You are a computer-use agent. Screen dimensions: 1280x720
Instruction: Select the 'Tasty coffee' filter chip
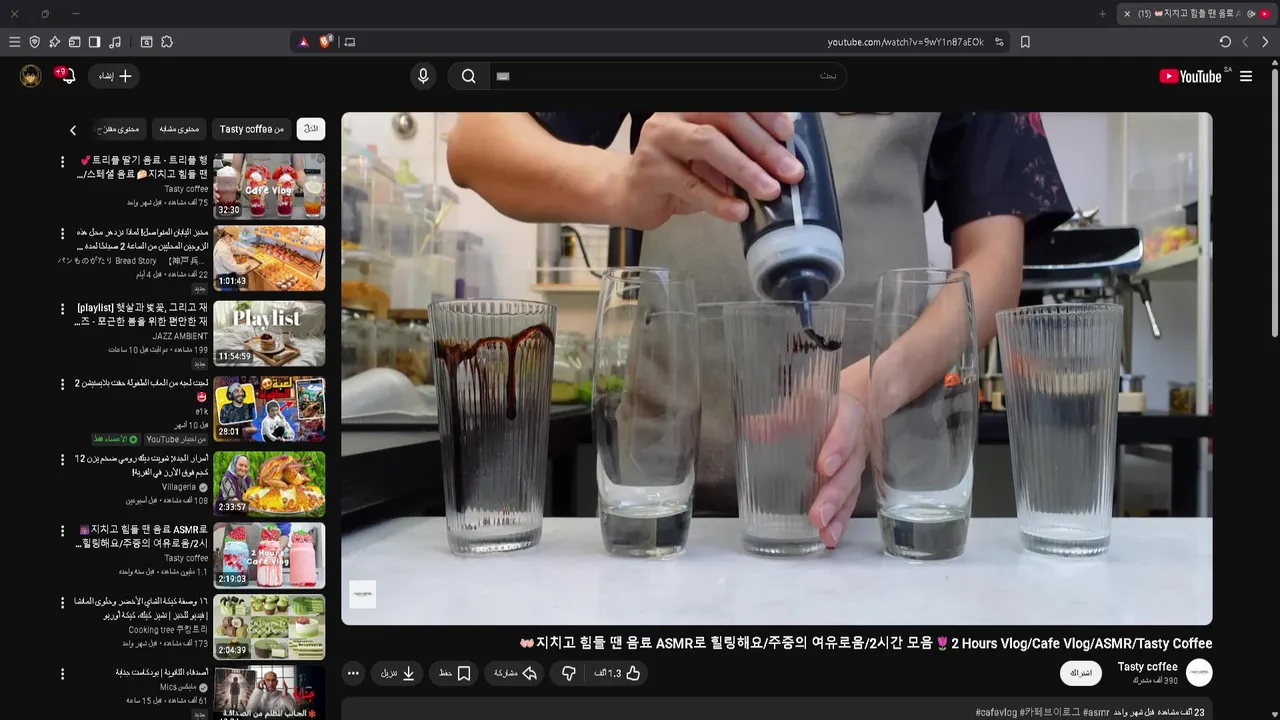coord(252,129)
